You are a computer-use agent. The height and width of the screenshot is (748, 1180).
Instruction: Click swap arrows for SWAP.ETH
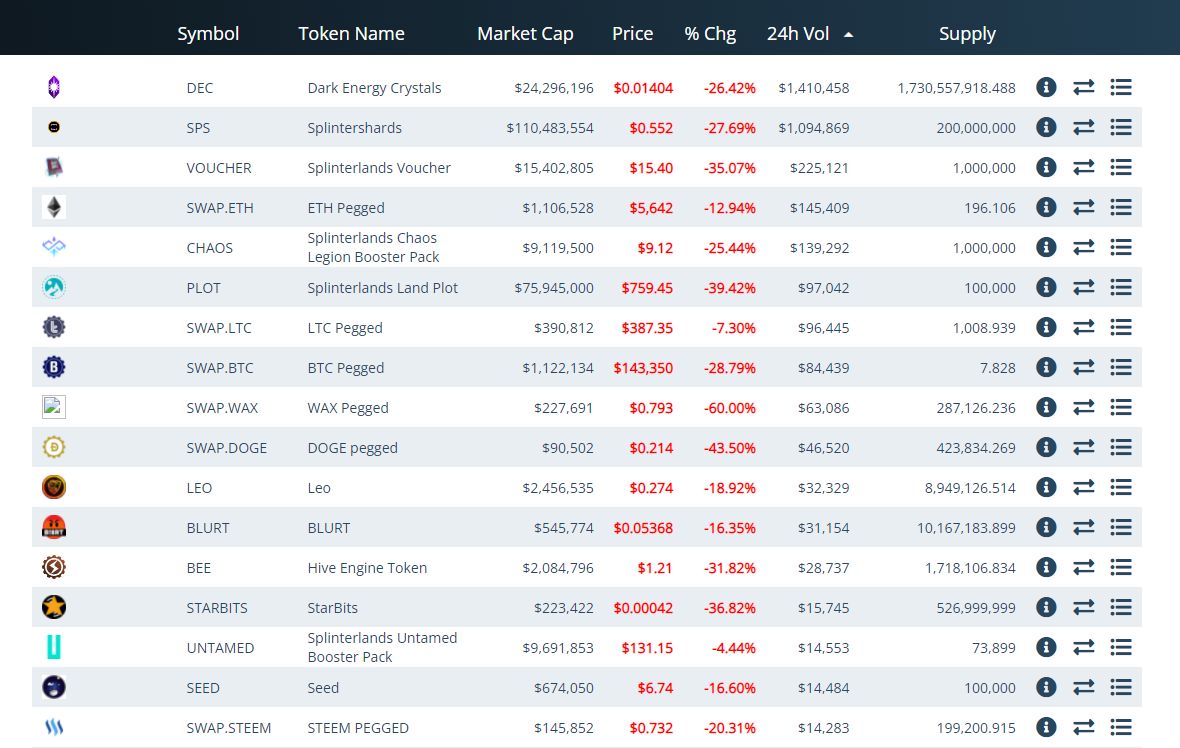(x=1084, y=207)
